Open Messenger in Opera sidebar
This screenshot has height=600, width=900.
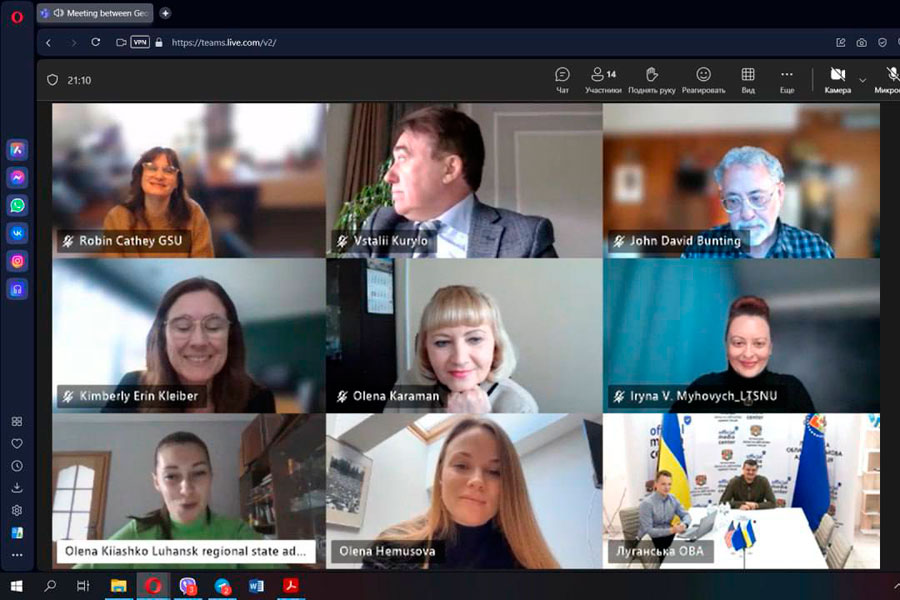click(x=17, y=178)
